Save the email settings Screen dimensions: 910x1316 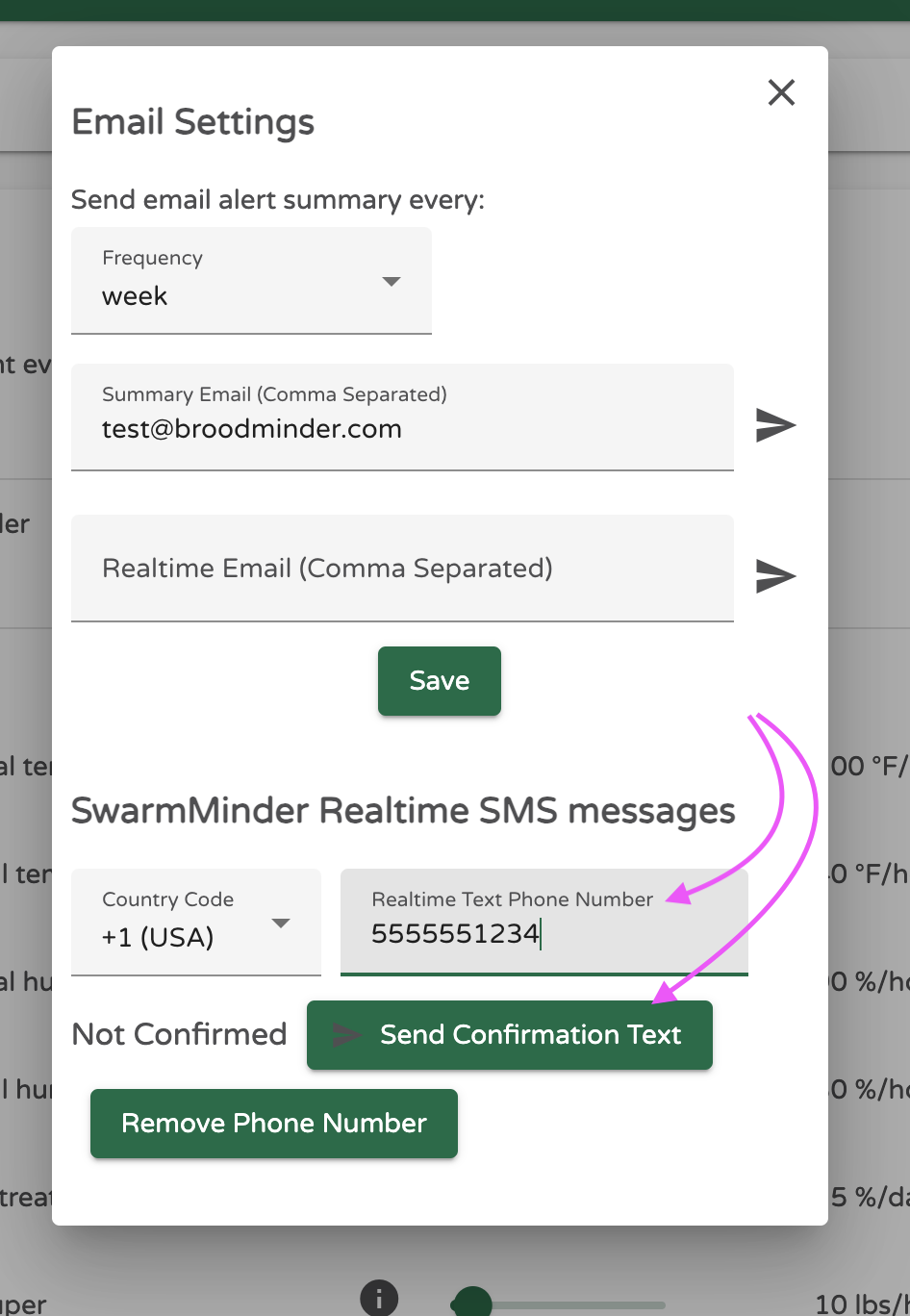point(440,681)
